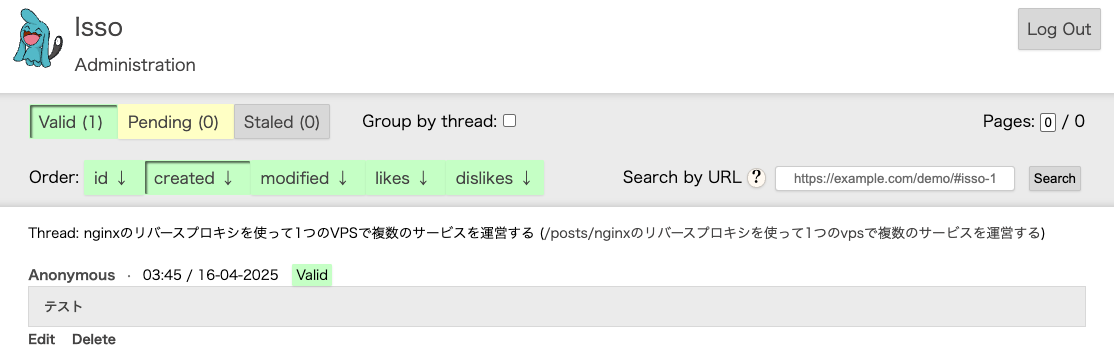
Task: Click the Isso title heading
Action: [x=99, y=27]
